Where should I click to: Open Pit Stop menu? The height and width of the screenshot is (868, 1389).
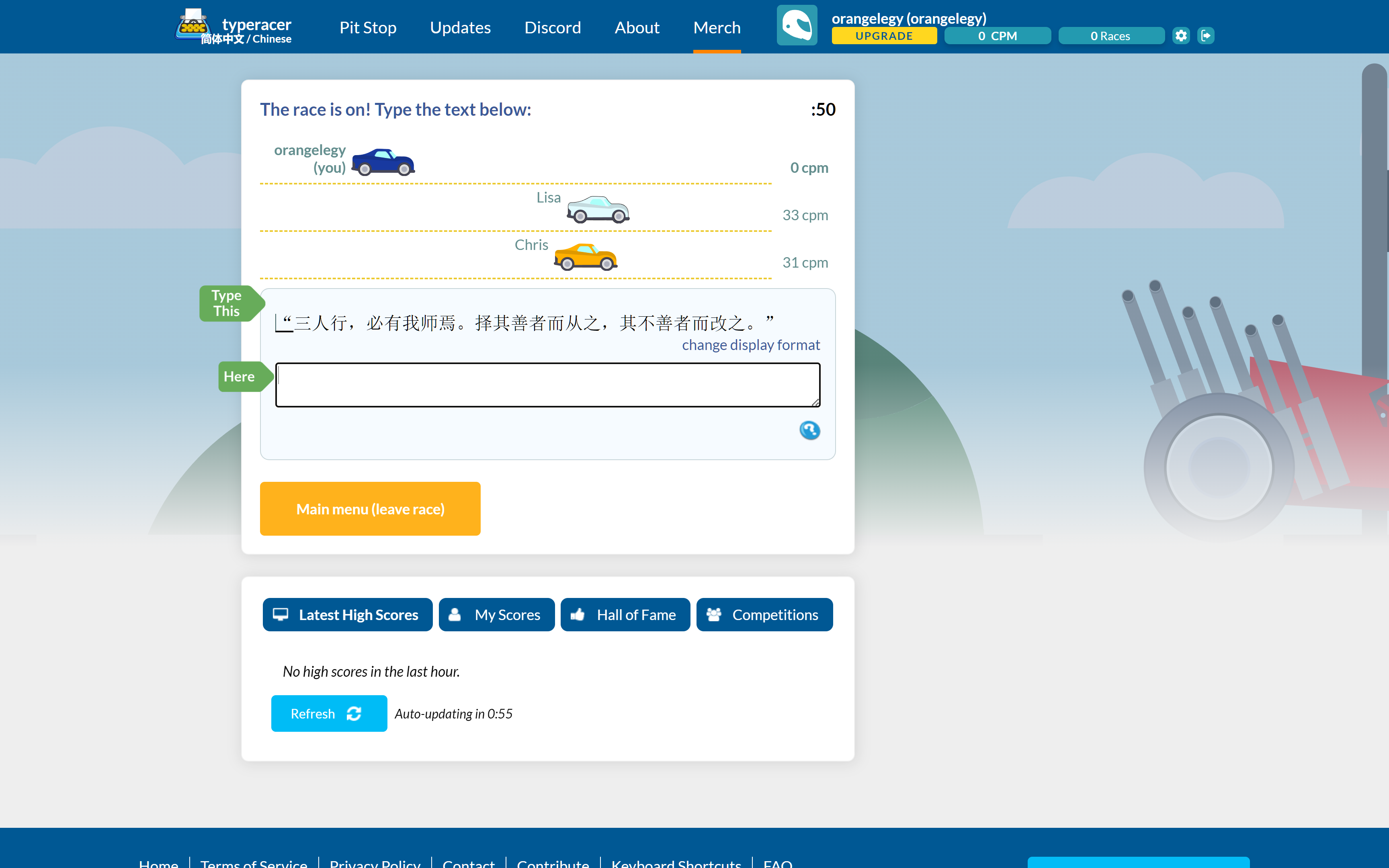(368, 27)
